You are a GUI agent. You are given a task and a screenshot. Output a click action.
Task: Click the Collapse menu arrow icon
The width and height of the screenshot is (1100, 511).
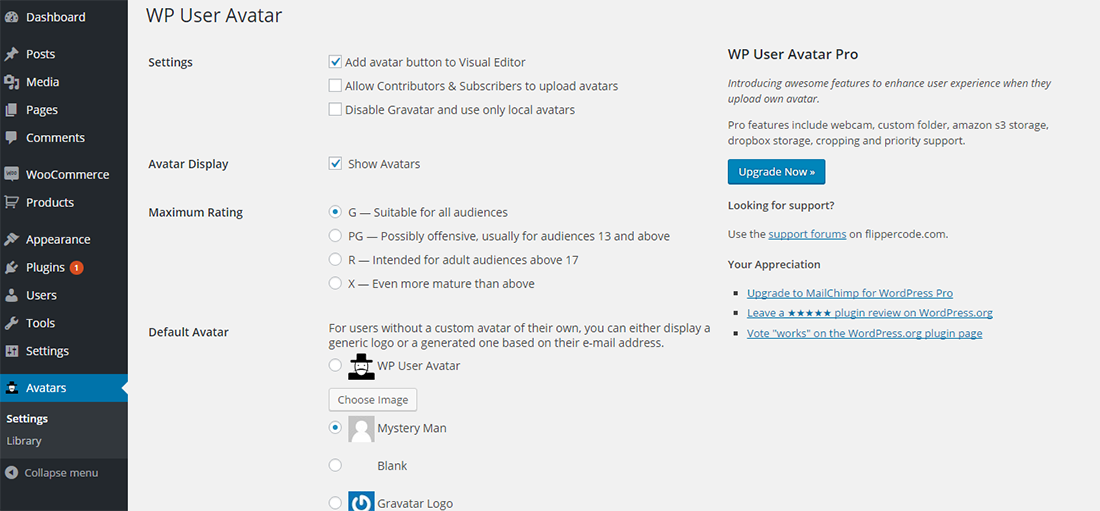11,472
